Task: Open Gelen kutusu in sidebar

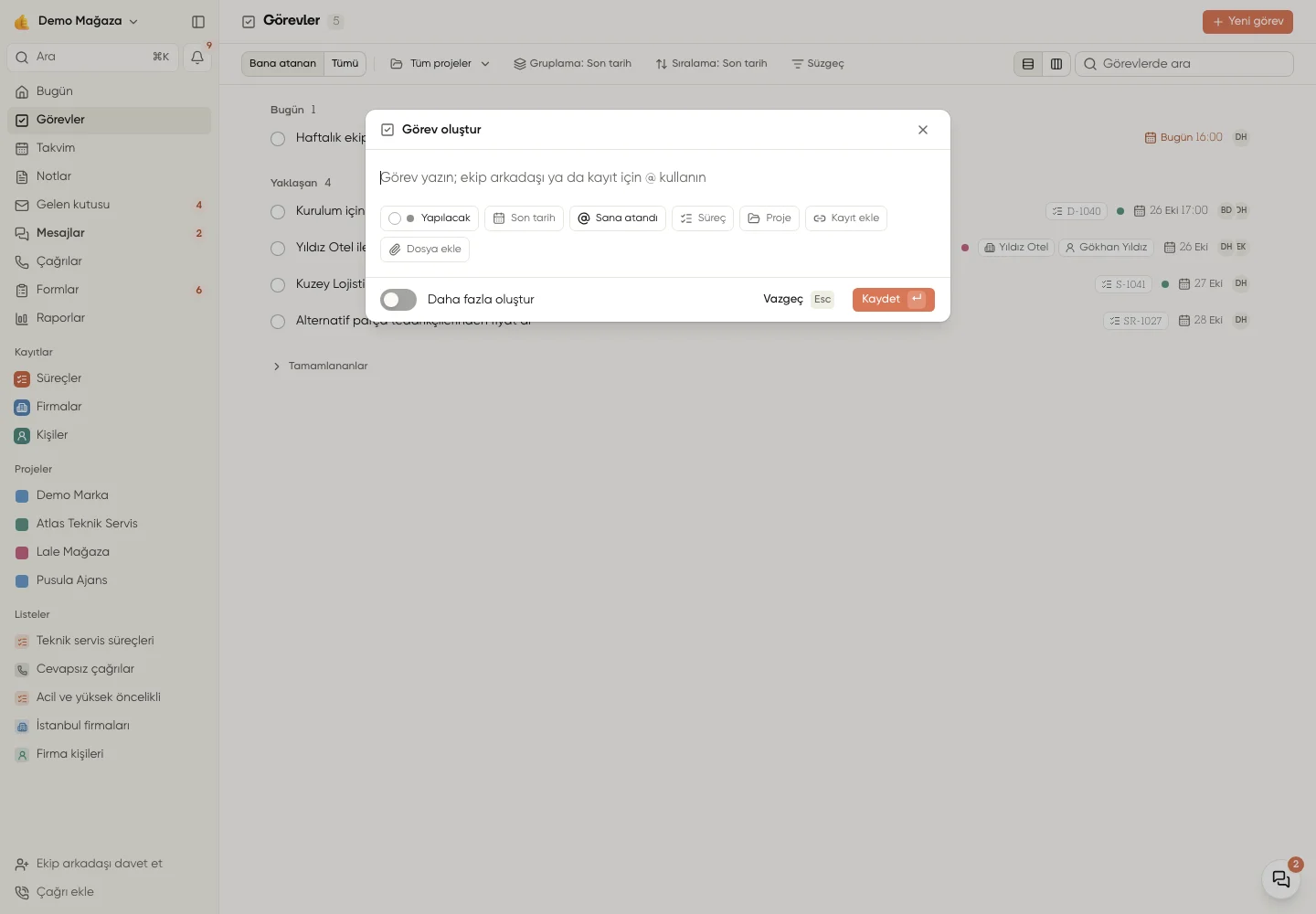Action: pos(110,205)
